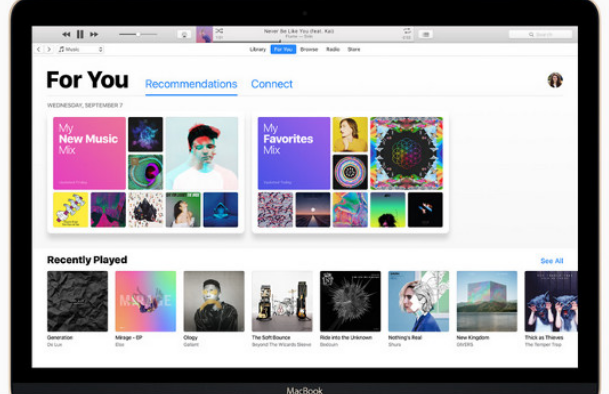Open the New Kingdom album cover

pyautogui.click(x=487, y=301)
